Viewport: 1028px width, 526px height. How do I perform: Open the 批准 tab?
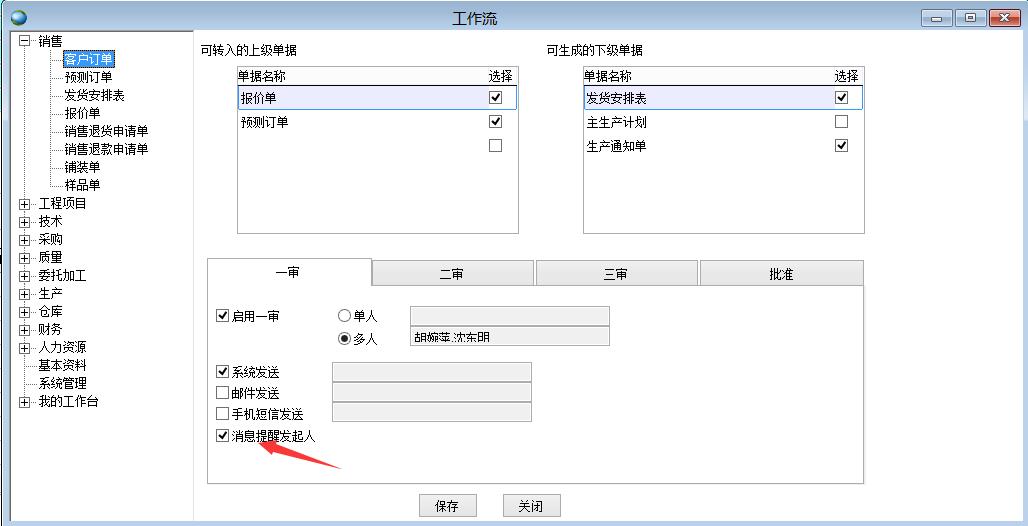(781, 274)
